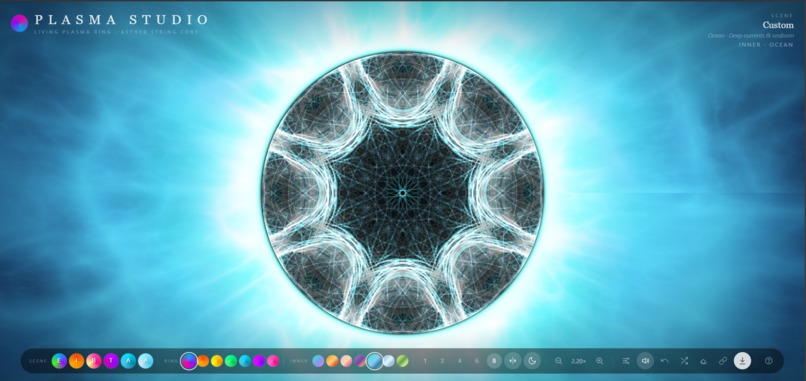The image size is (806, 381).
Task: Set symmetry count to 6
Action: 477,361
